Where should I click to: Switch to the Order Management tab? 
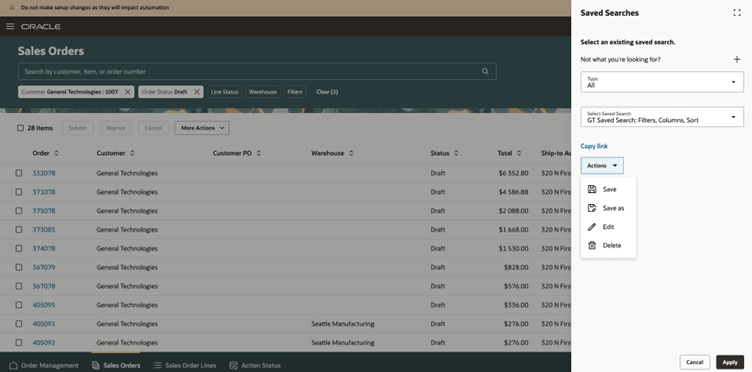44,365
